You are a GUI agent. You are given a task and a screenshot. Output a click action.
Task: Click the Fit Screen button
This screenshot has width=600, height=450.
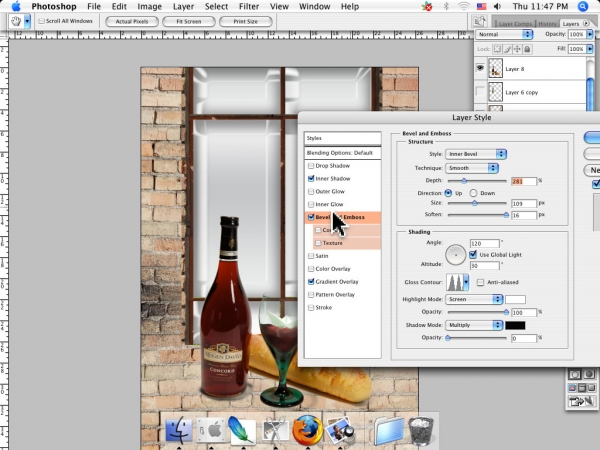(x=189, y=21)
